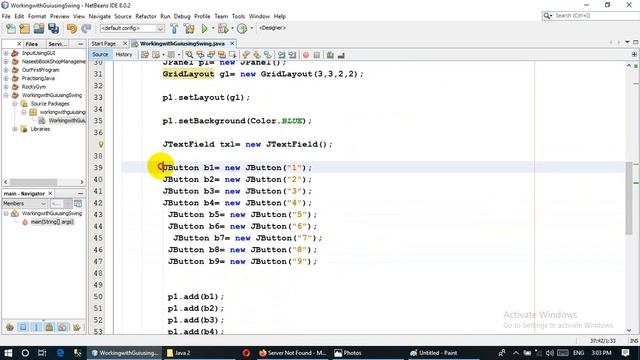
Task: Shift the line right in the editor toolbar
Action: click(292, 55)
